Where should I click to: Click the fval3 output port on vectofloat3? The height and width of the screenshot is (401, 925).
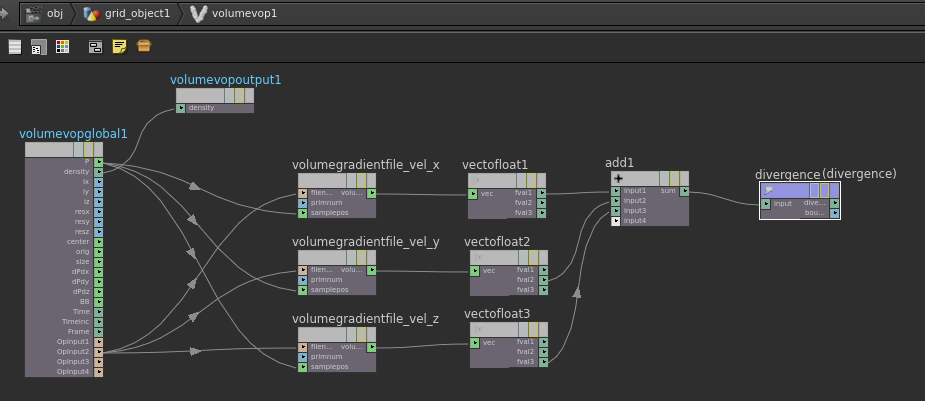[543, 362]
